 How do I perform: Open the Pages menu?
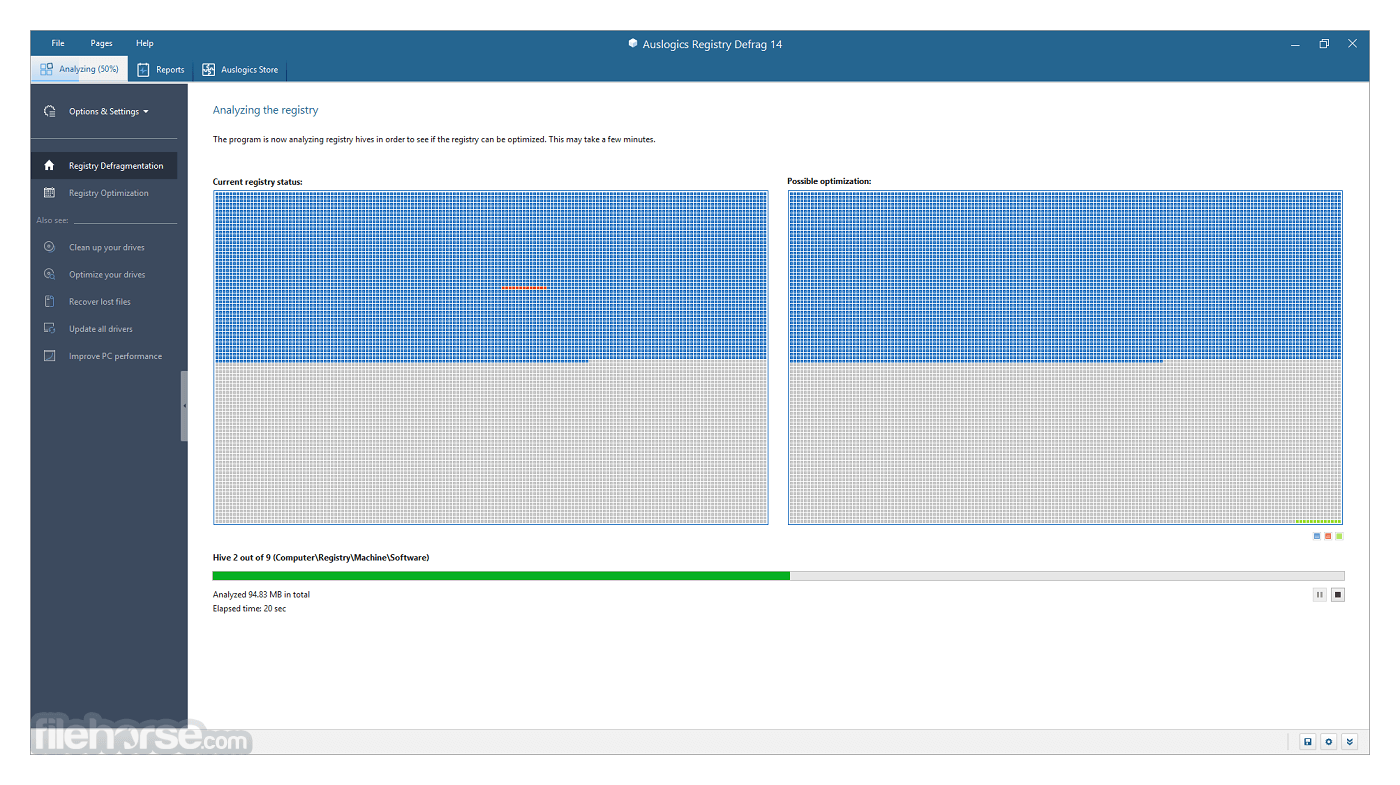pos(101,43)
